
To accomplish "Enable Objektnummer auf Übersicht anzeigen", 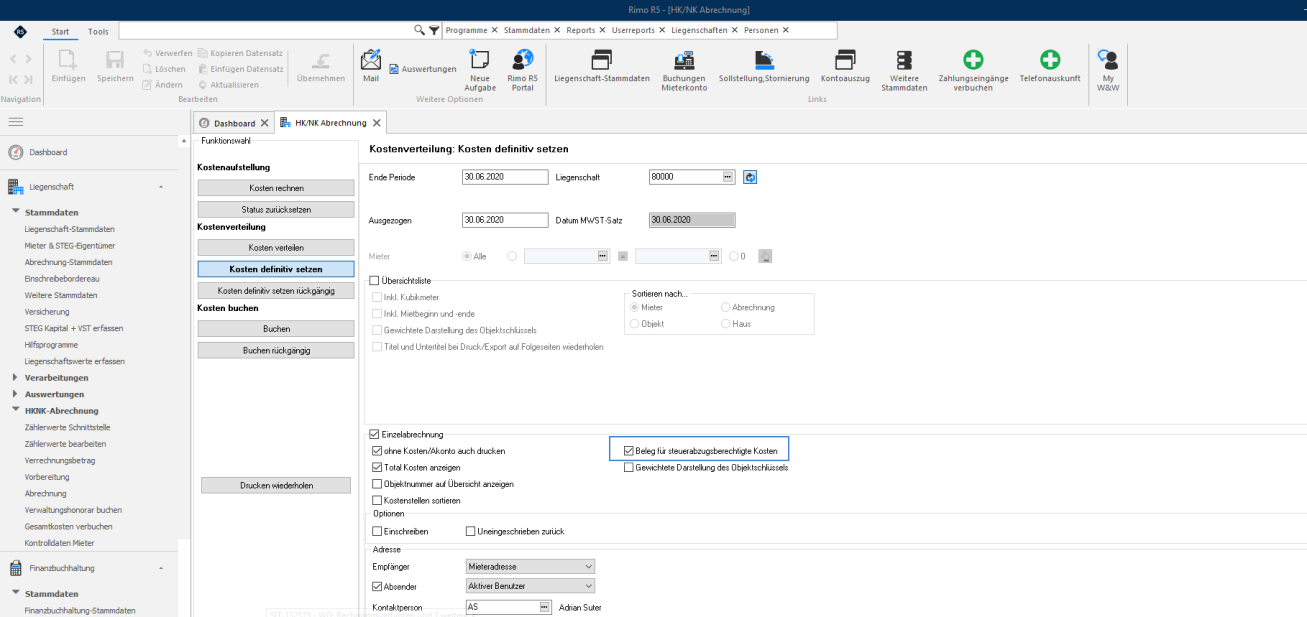I will tap(377, 484).
